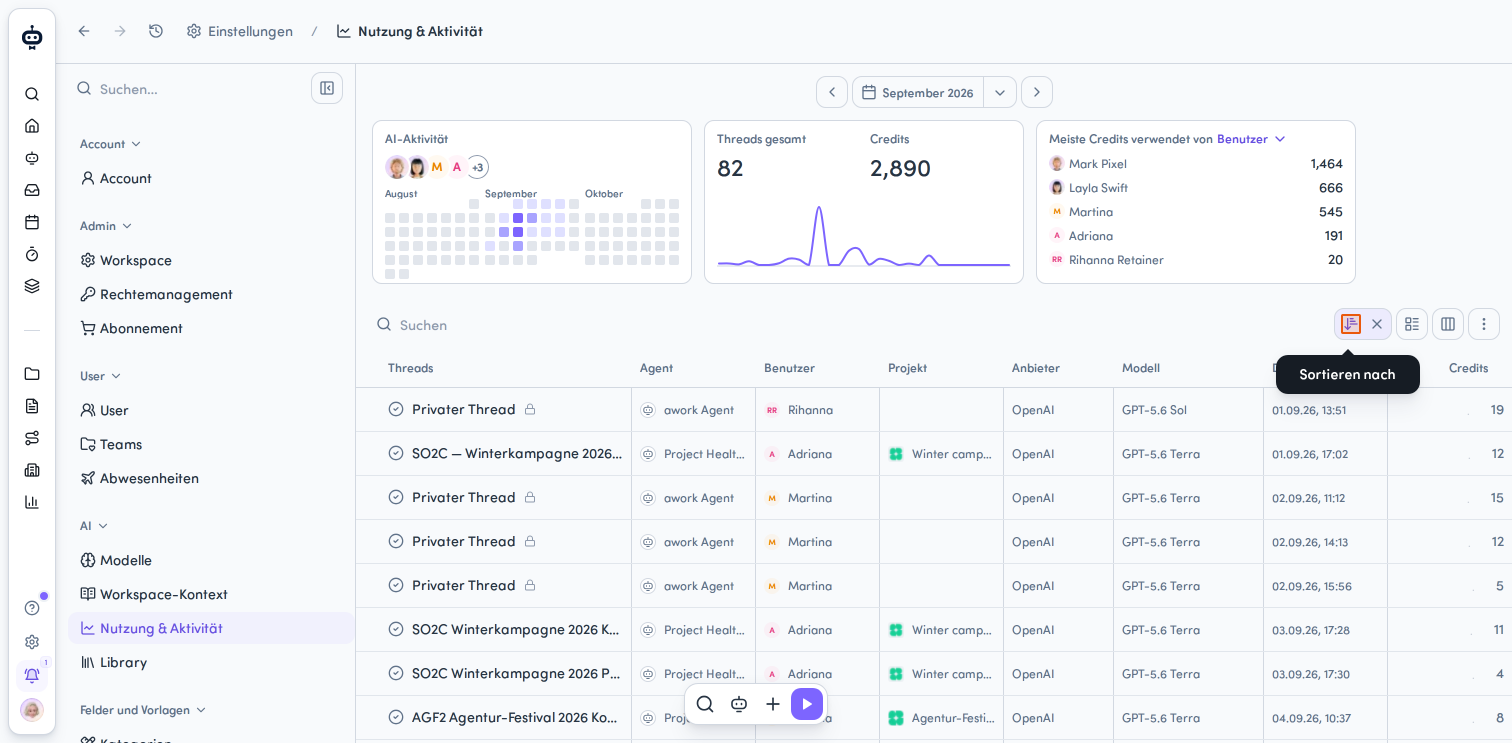This screenshot has height=743, width=1512.
Task: Open projects folder icon in the left rail
Action: pyautogui.click(x=32, y=374)
